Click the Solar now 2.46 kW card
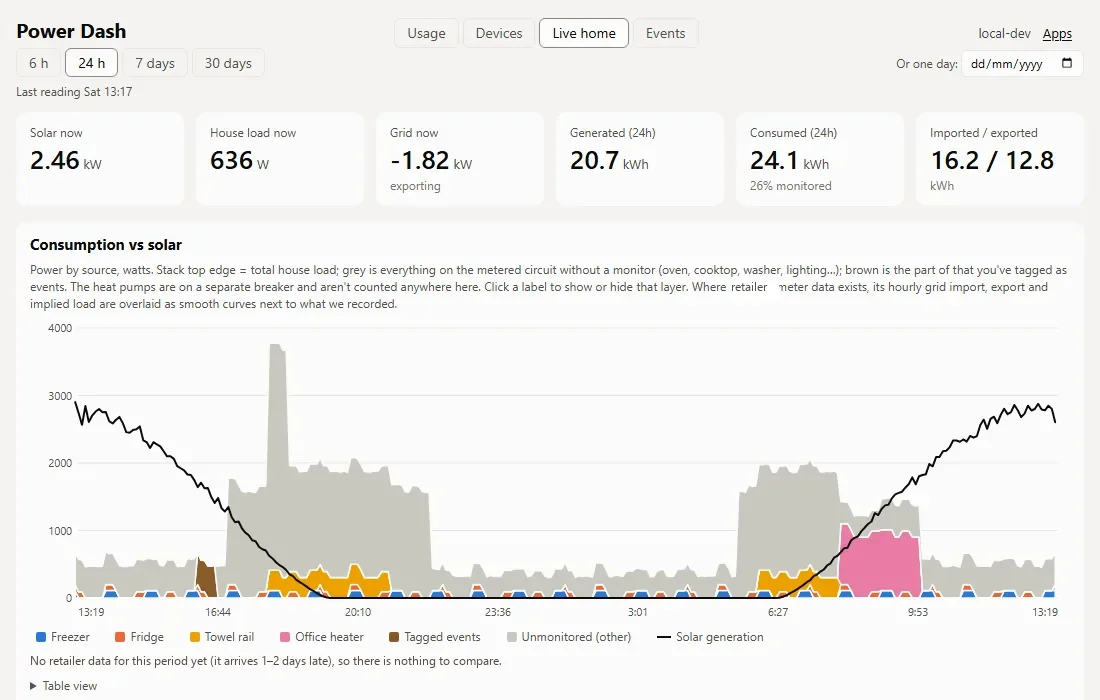 click(100, 159)
